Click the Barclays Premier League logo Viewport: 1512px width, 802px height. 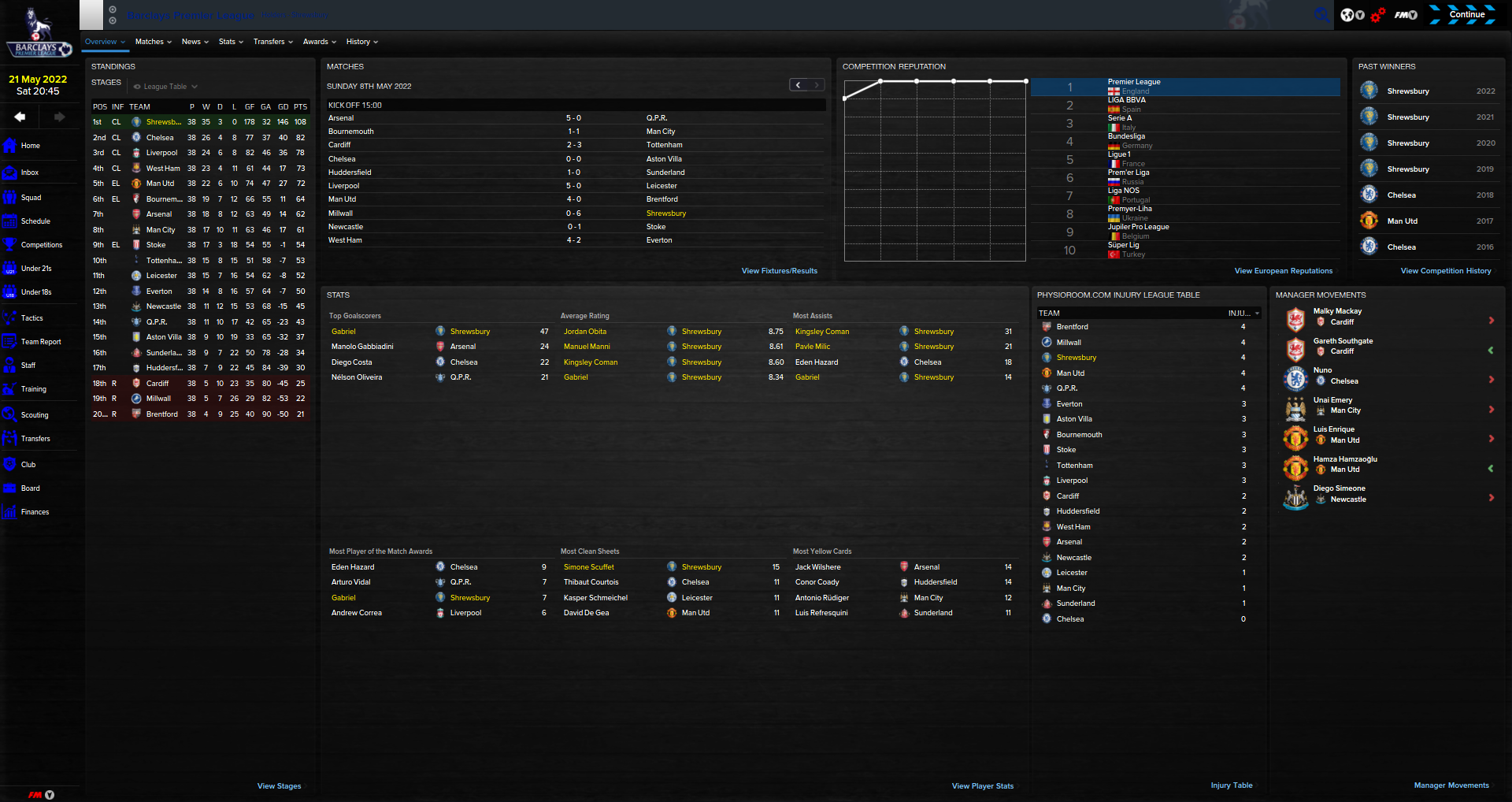(39, 32)
